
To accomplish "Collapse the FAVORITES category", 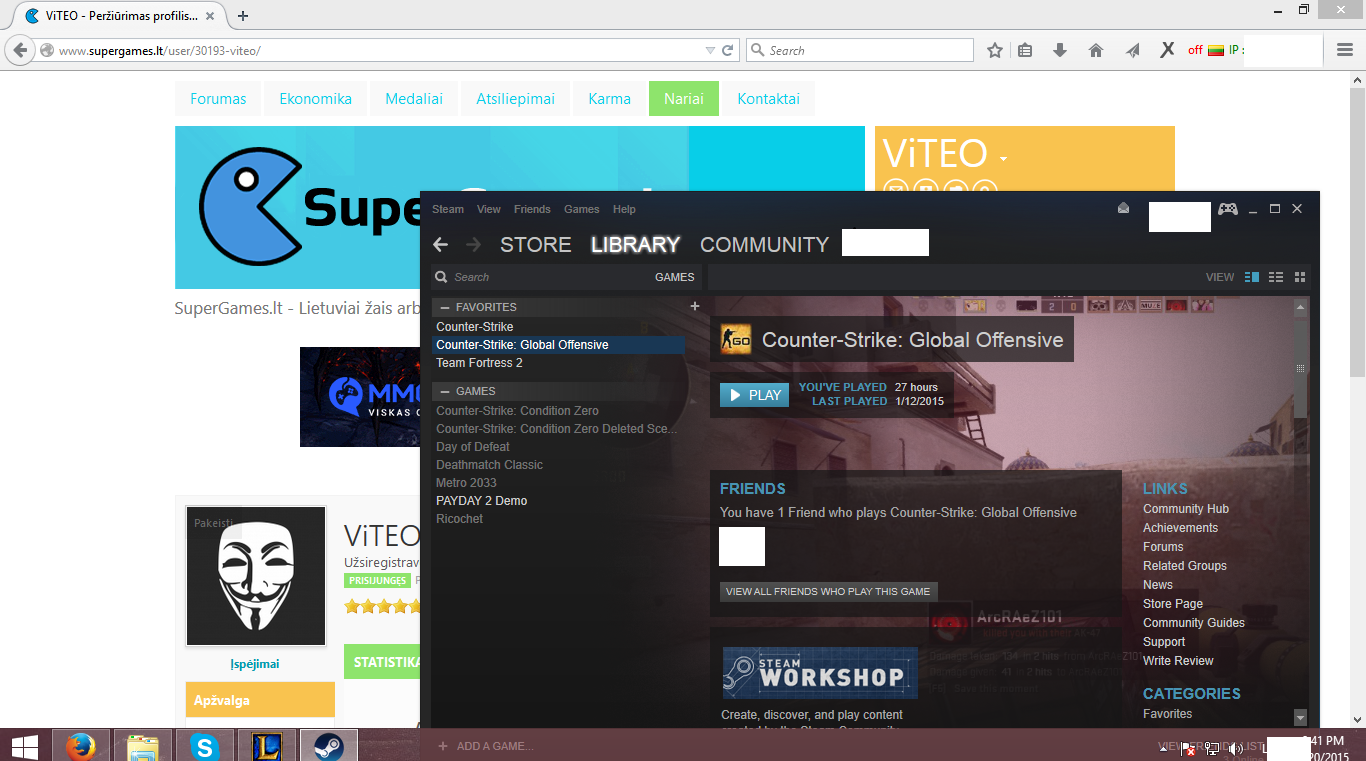I will (x=445, y=307).
